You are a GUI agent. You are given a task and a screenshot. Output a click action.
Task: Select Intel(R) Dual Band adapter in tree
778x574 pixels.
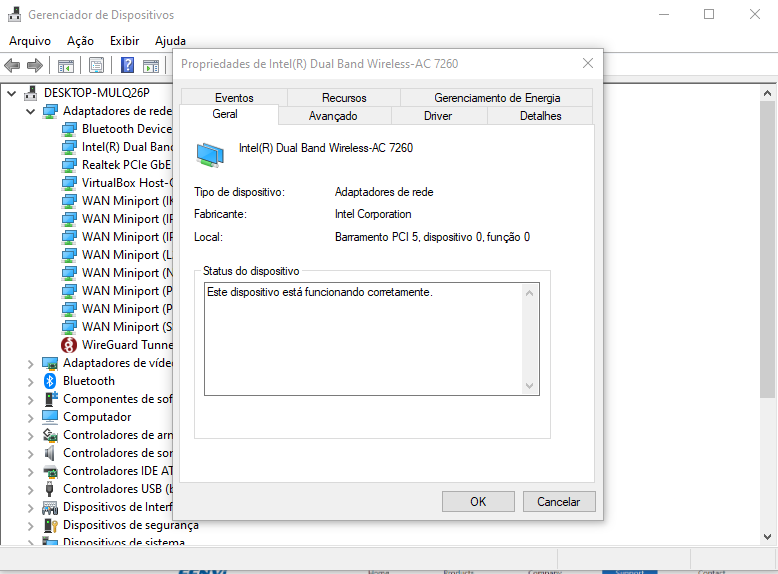[x=127, y=147]
